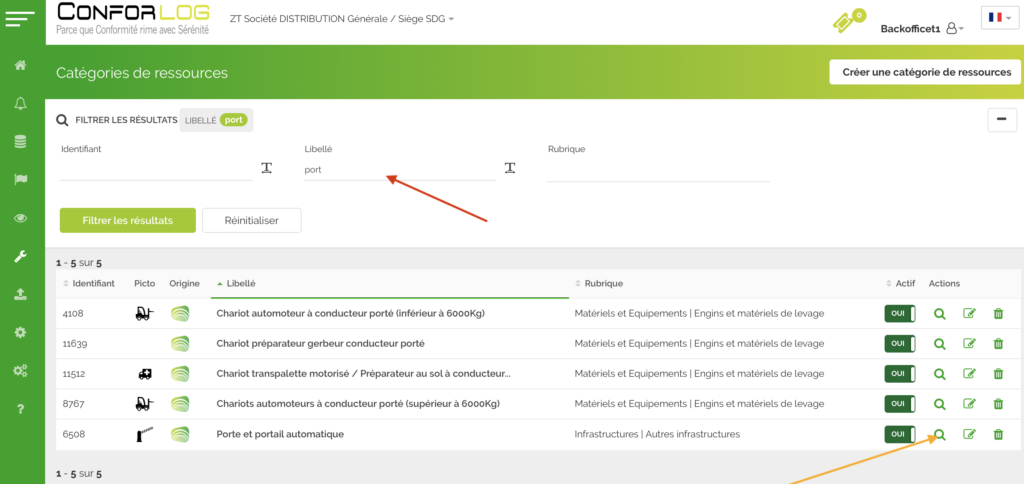Disable Actif switch for identifier 8767

click(x=900, y=404)
